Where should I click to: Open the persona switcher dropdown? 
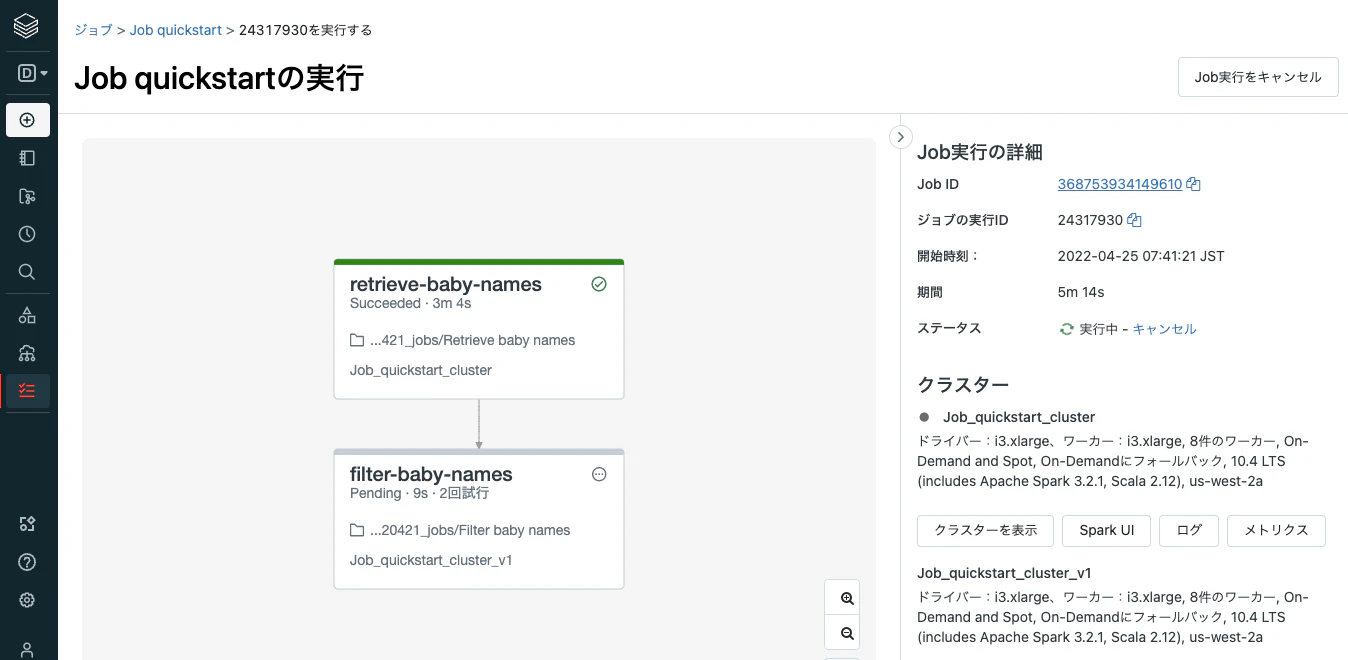tap(32, 73)
